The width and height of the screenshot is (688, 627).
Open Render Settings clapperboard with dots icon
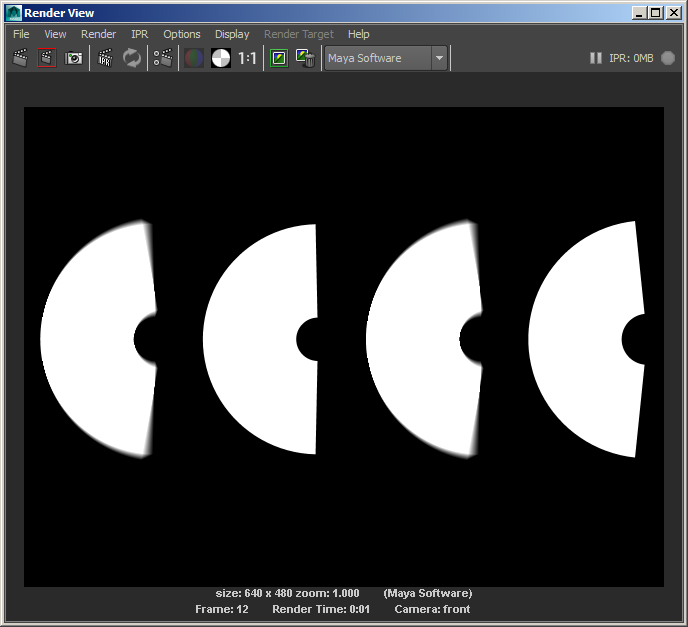[x=163, y=58]
